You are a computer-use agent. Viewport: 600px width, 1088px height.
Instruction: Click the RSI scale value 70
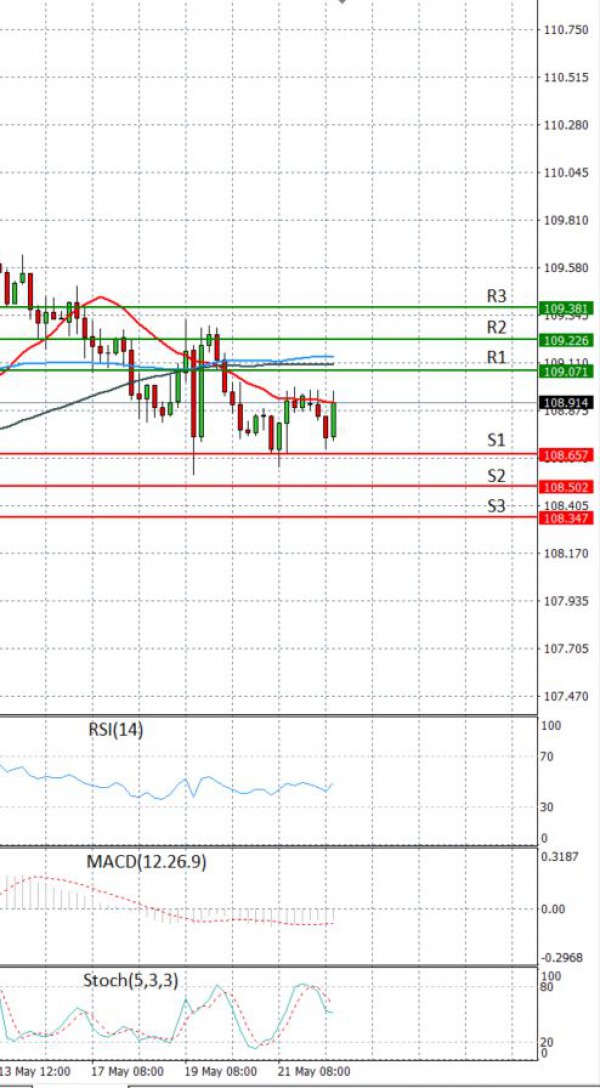(548, 756)
